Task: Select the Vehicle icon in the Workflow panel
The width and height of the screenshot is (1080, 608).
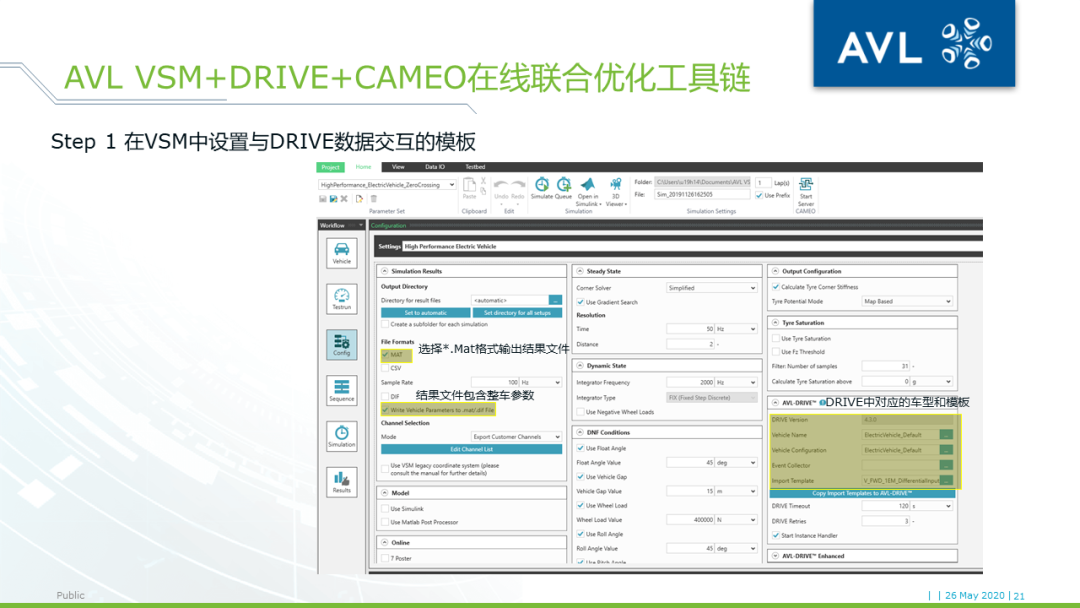Action: 342,253
